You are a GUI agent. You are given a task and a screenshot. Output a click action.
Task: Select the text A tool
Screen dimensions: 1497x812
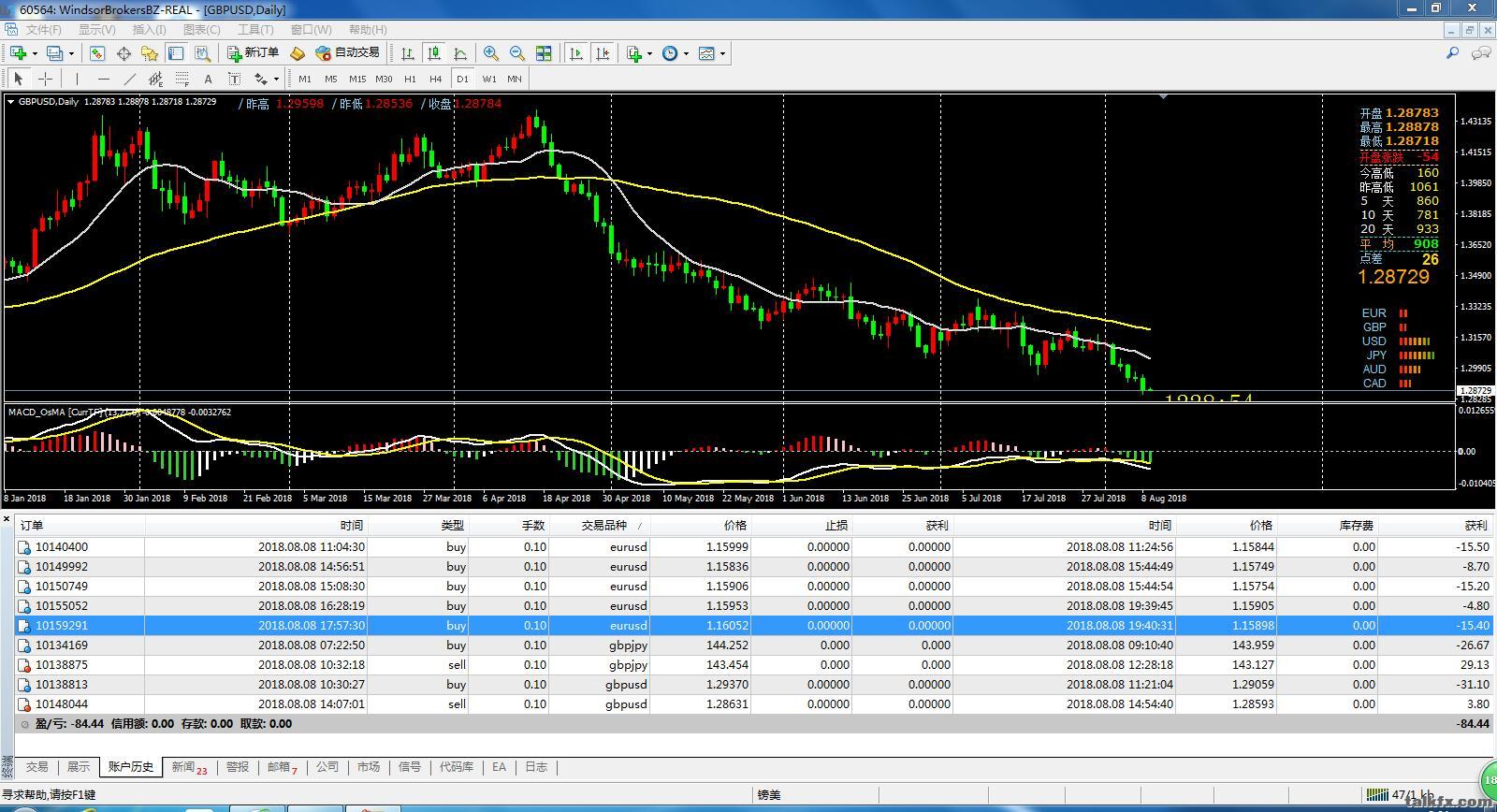click(208, 79)
